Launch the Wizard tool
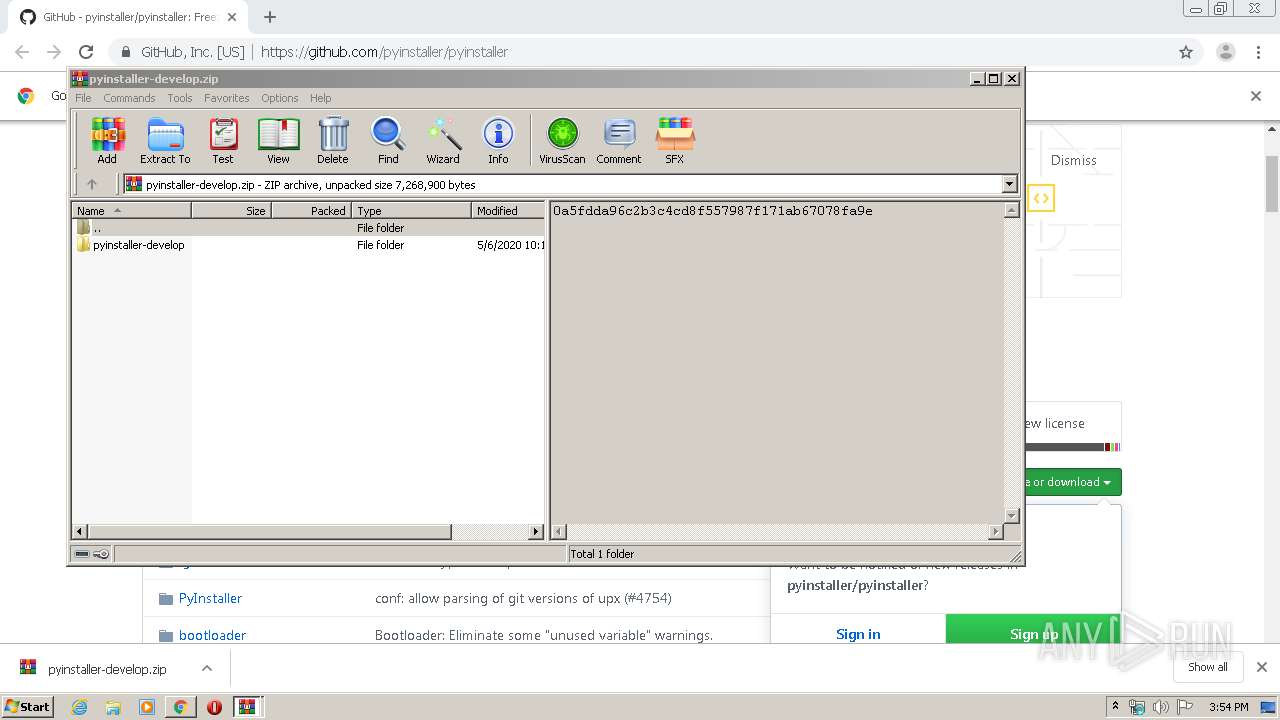Image resolution: width=1280 pixels, height=720 pixels. (x=443, y=140)
